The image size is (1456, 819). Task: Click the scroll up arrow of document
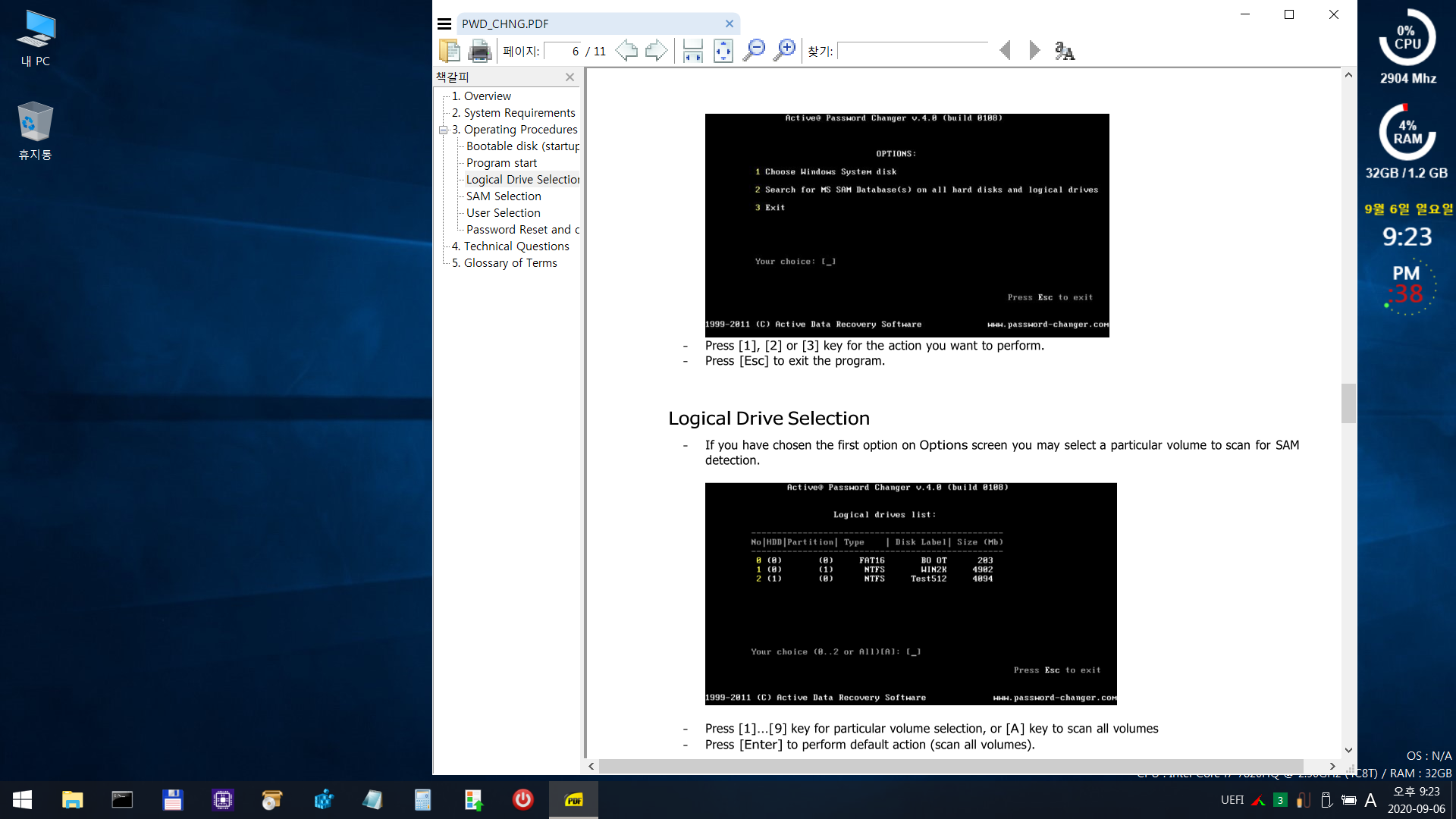(1348, 75)
